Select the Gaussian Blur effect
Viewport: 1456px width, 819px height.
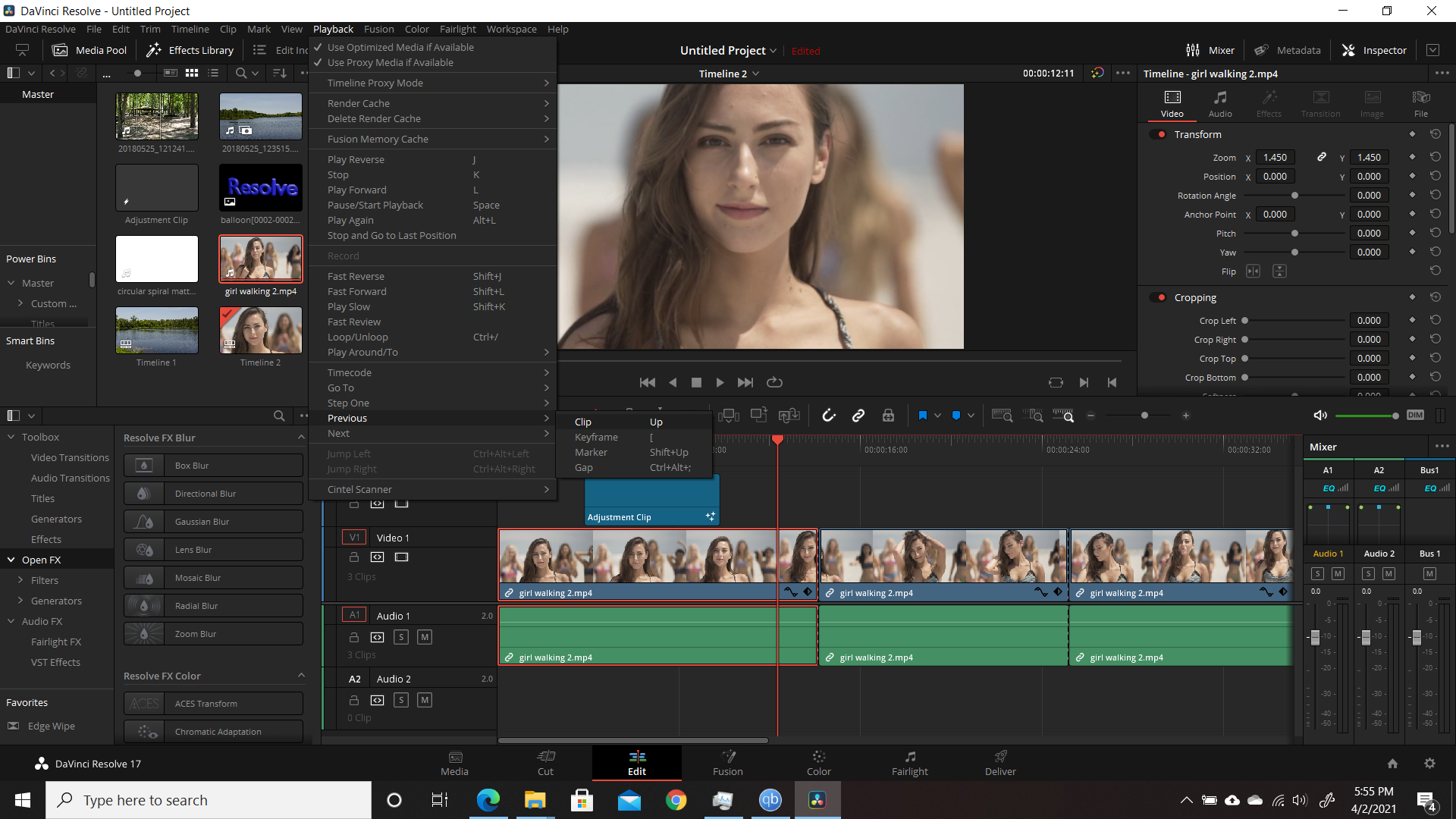(x=213, y=522)
